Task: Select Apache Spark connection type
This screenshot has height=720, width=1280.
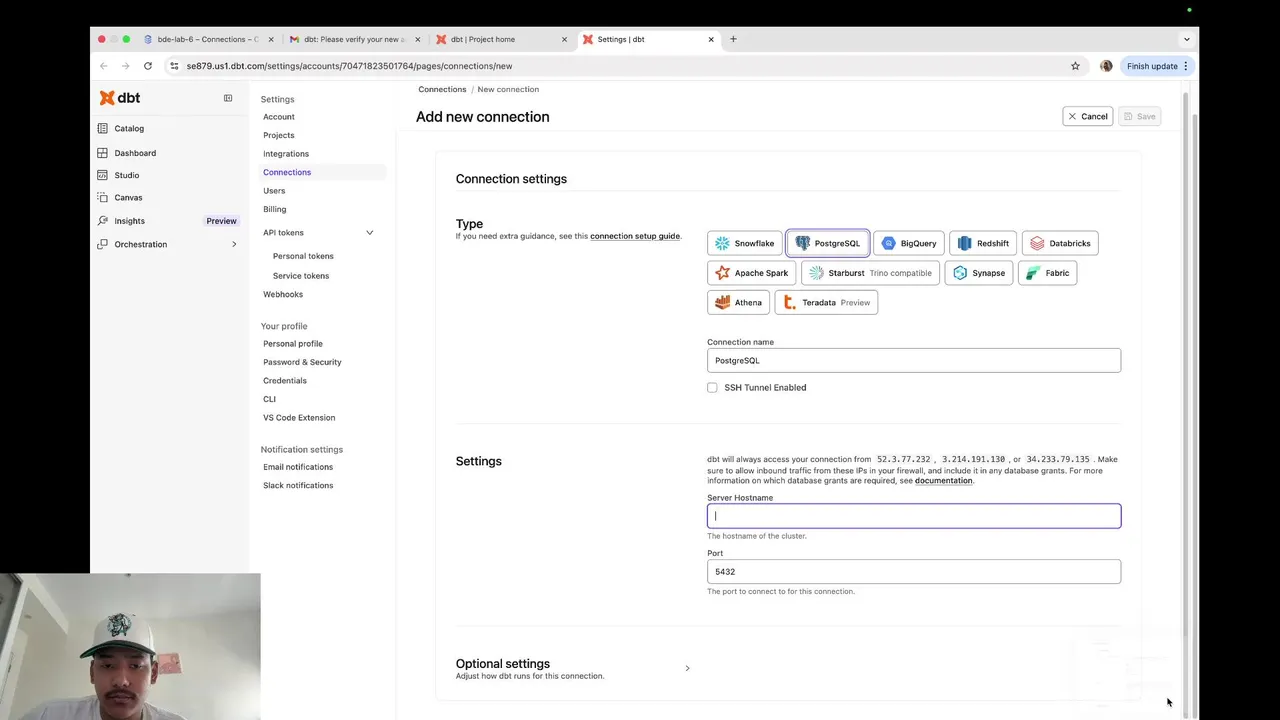Action: (752, 273)
